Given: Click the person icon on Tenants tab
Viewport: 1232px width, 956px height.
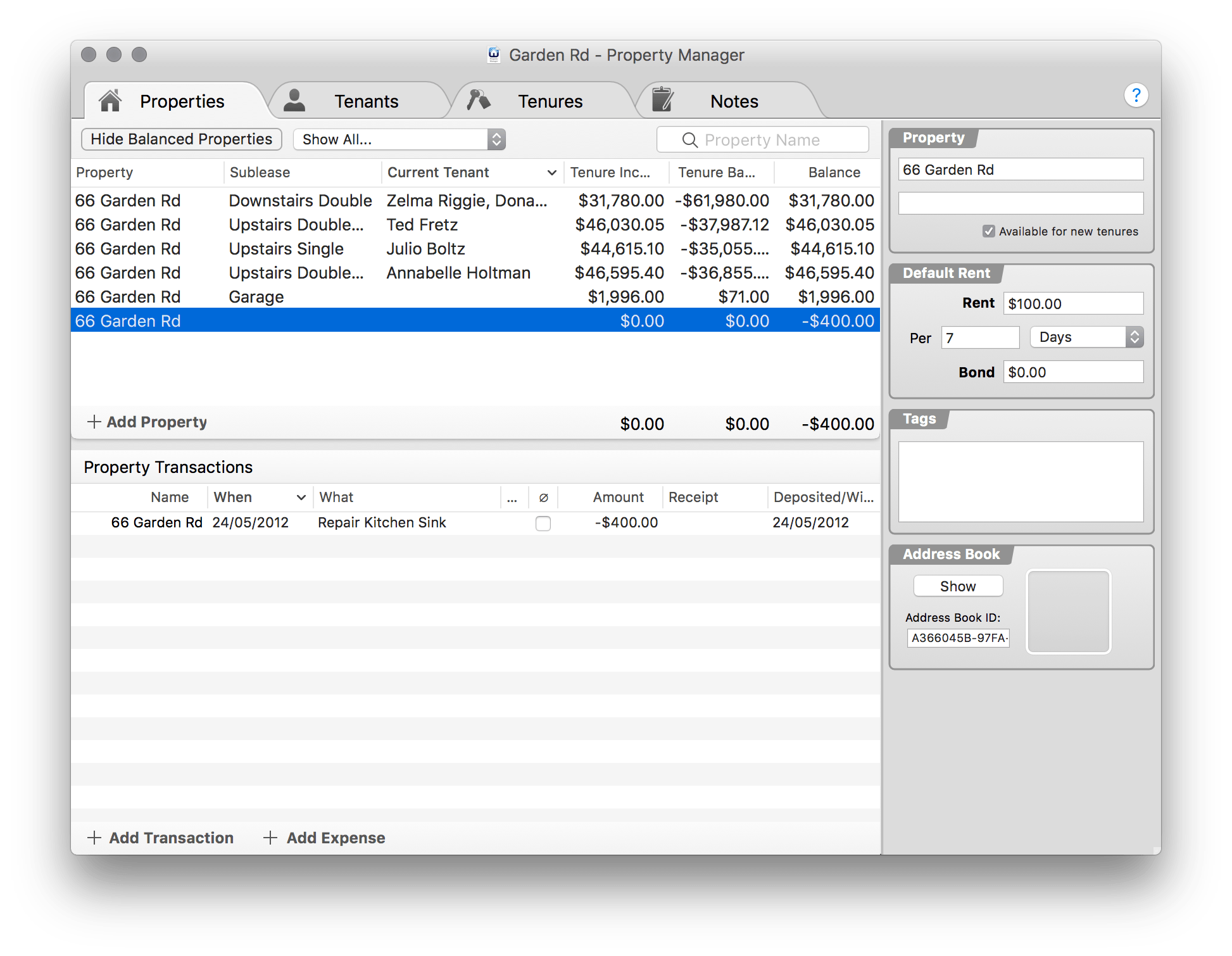Looking at the screenshot, I should tap(294, 101).
